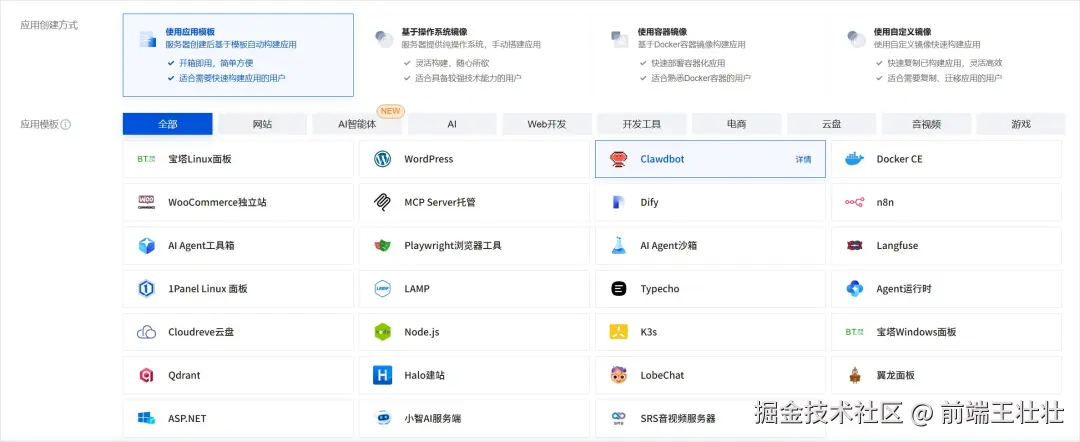
Task: Click the info icon beside 应用模板
Action: [66, 125]
